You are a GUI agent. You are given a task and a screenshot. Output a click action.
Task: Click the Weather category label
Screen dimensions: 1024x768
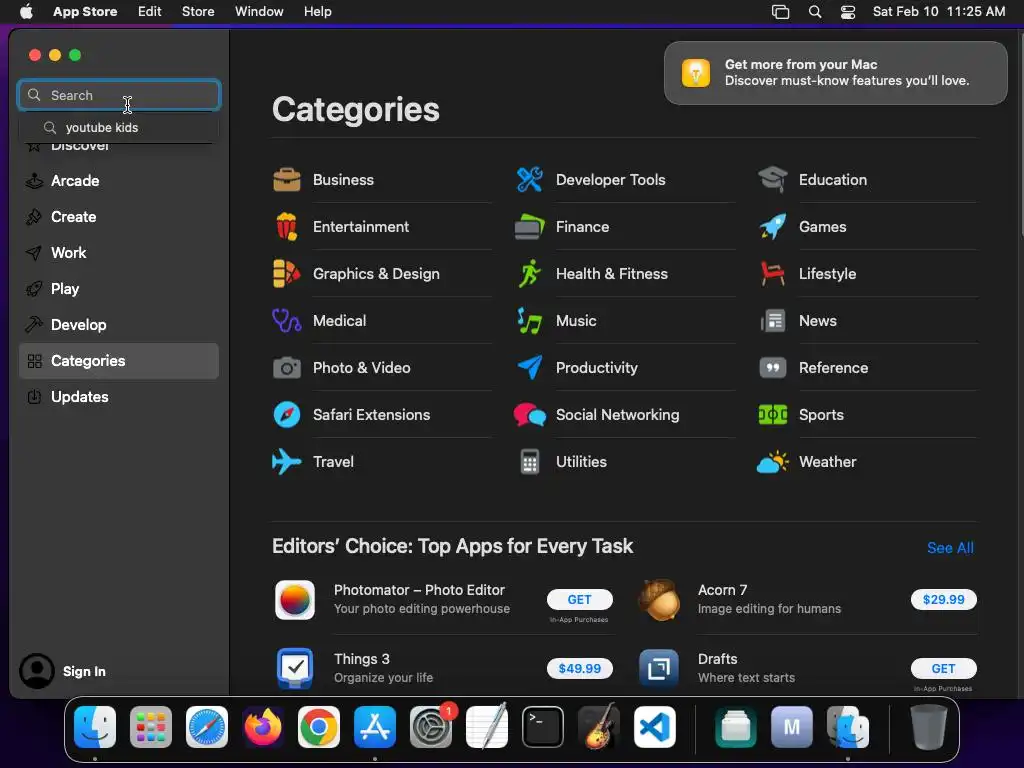[827, 462]
